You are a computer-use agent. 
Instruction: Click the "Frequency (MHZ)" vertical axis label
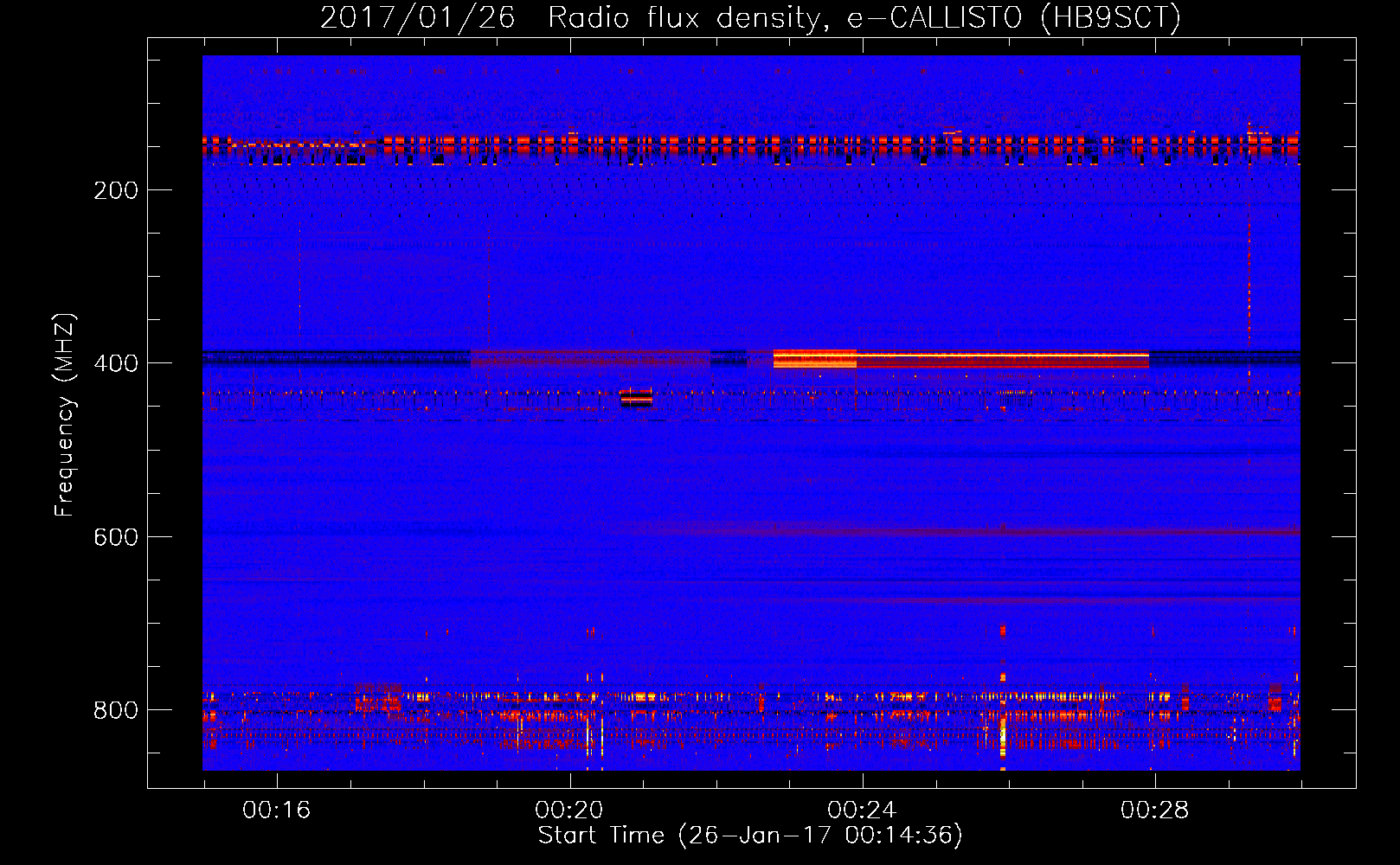pyautogui.click(x=65, y=415)
